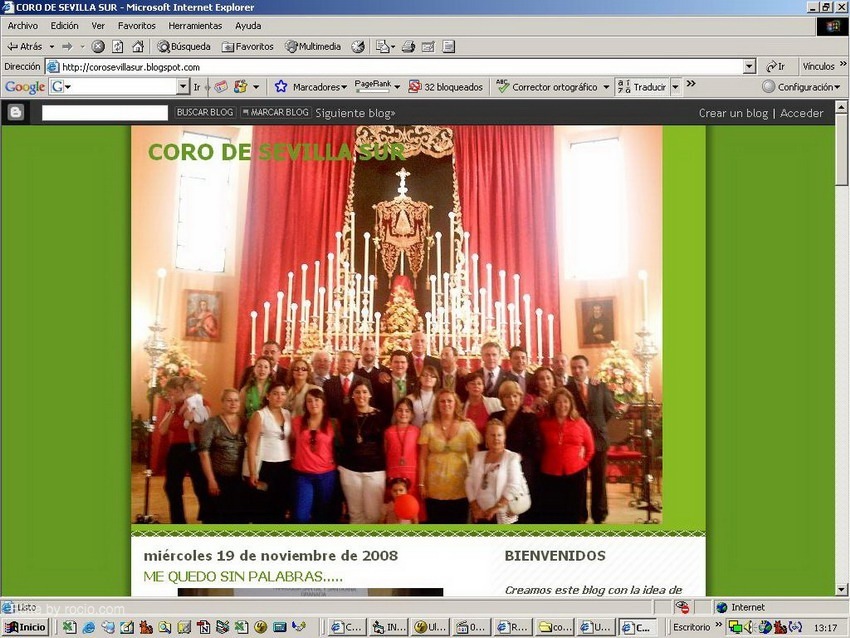This screenshot has height=638, width=850.
Task: Click the Stop loading icon
Action: click(x=98, y=46)
